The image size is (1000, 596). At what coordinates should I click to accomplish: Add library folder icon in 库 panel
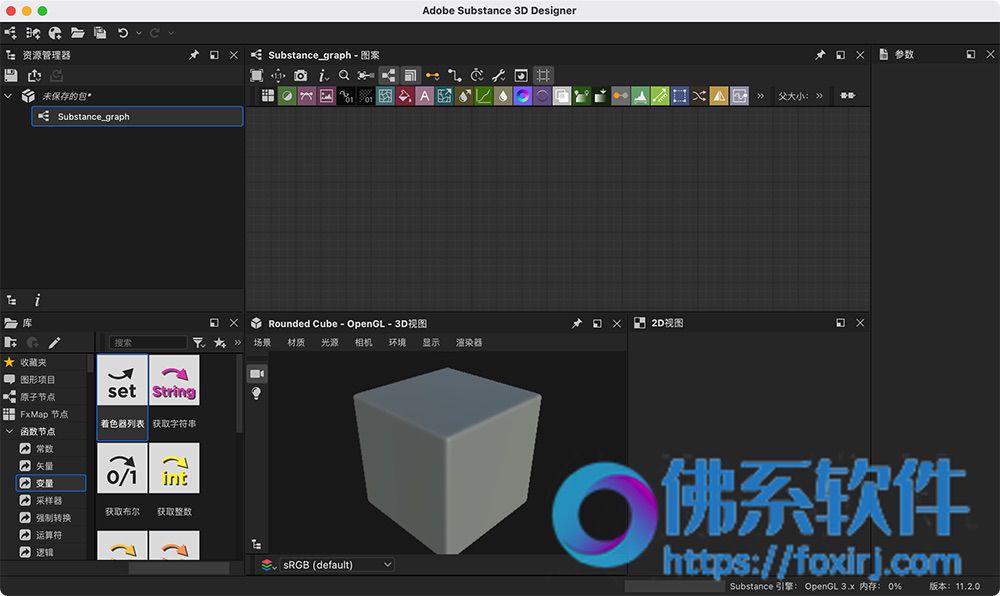click(x=11, y=343)
